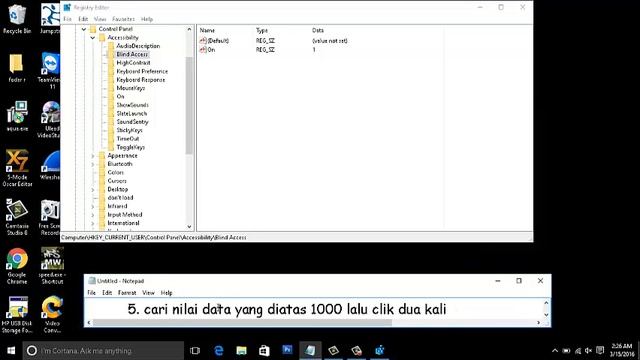Click the registry tree scroll-down arrow

[189, 227]
